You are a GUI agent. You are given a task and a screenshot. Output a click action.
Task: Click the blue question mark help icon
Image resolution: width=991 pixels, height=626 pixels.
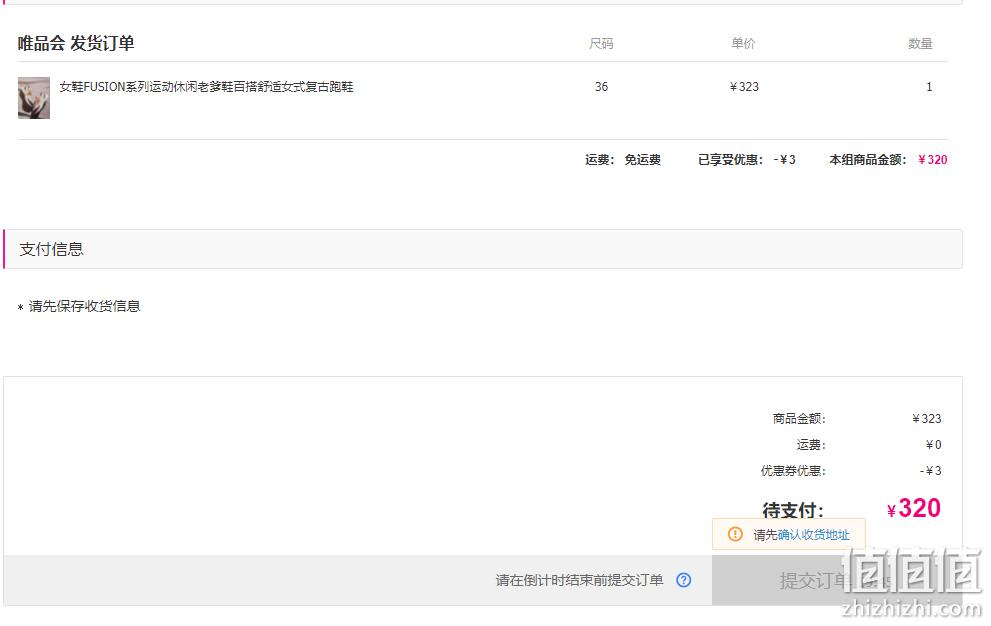tap(683, 580)
